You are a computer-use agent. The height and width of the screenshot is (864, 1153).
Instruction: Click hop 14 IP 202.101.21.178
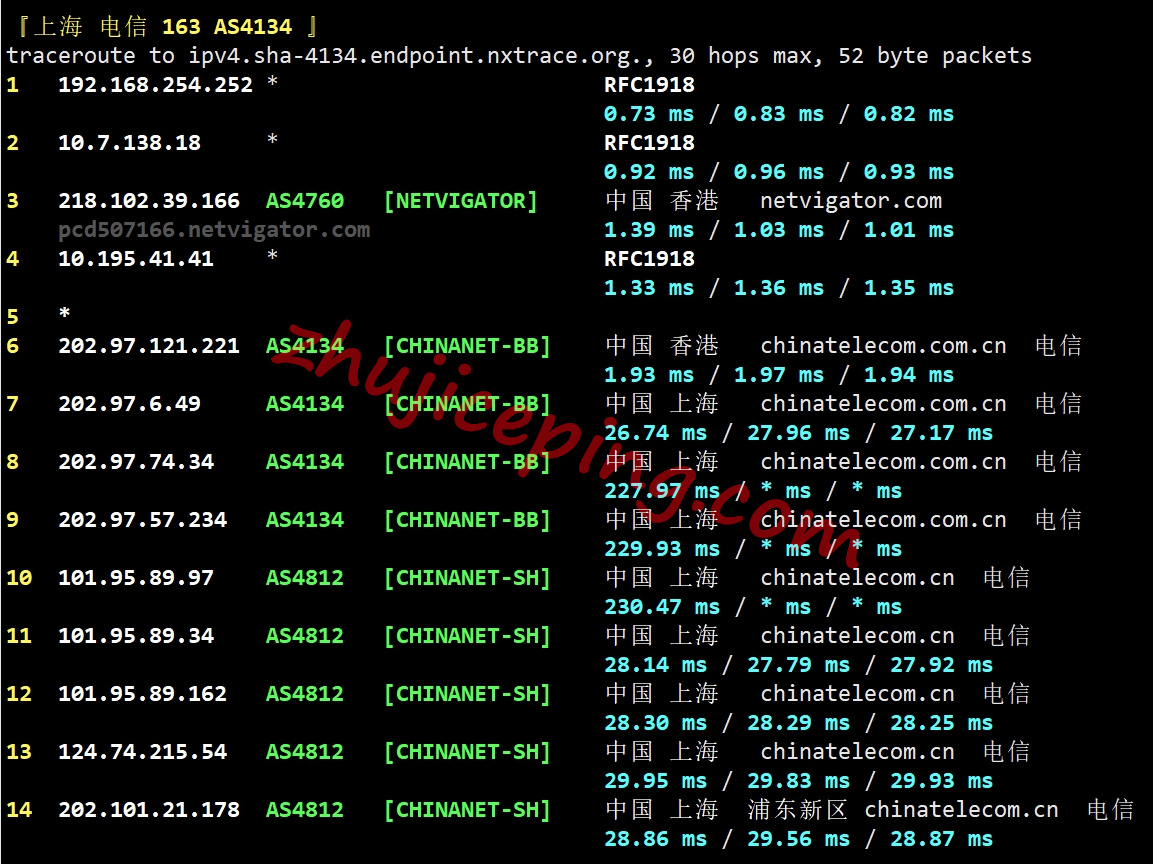149,810
